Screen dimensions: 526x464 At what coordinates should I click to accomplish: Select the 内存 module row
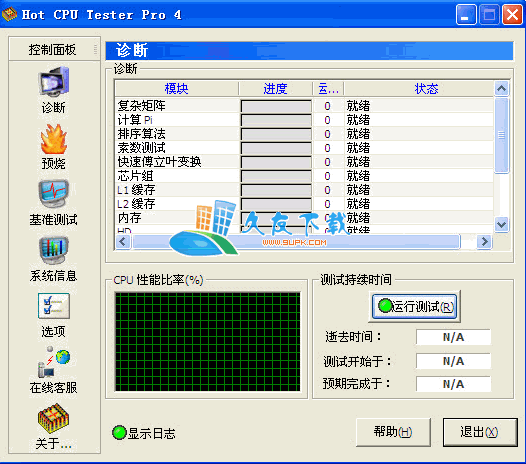(304, 218)
